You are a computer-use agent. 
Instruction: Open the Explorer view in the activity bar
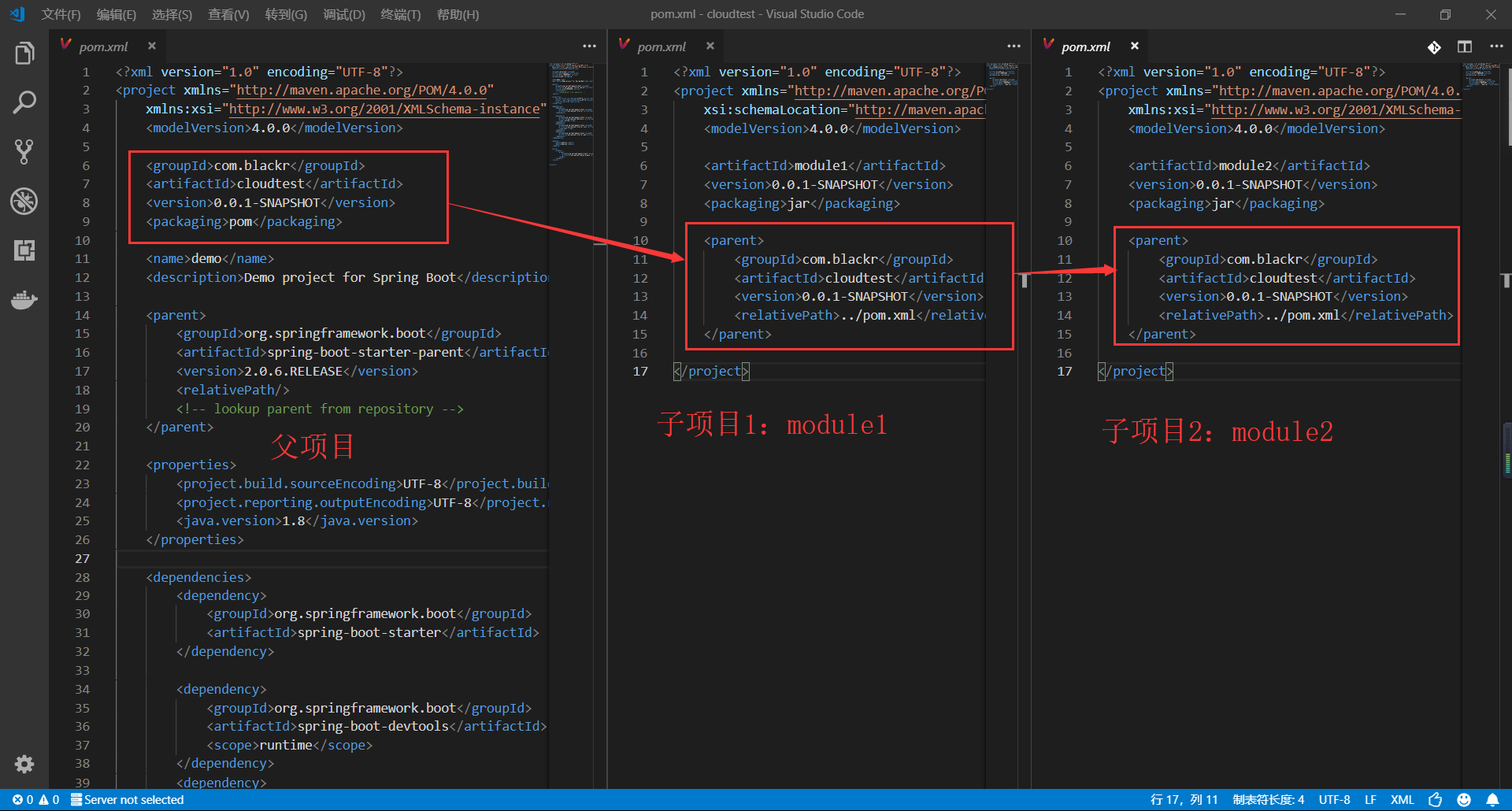pyautogui.click(x=24, y=53)
